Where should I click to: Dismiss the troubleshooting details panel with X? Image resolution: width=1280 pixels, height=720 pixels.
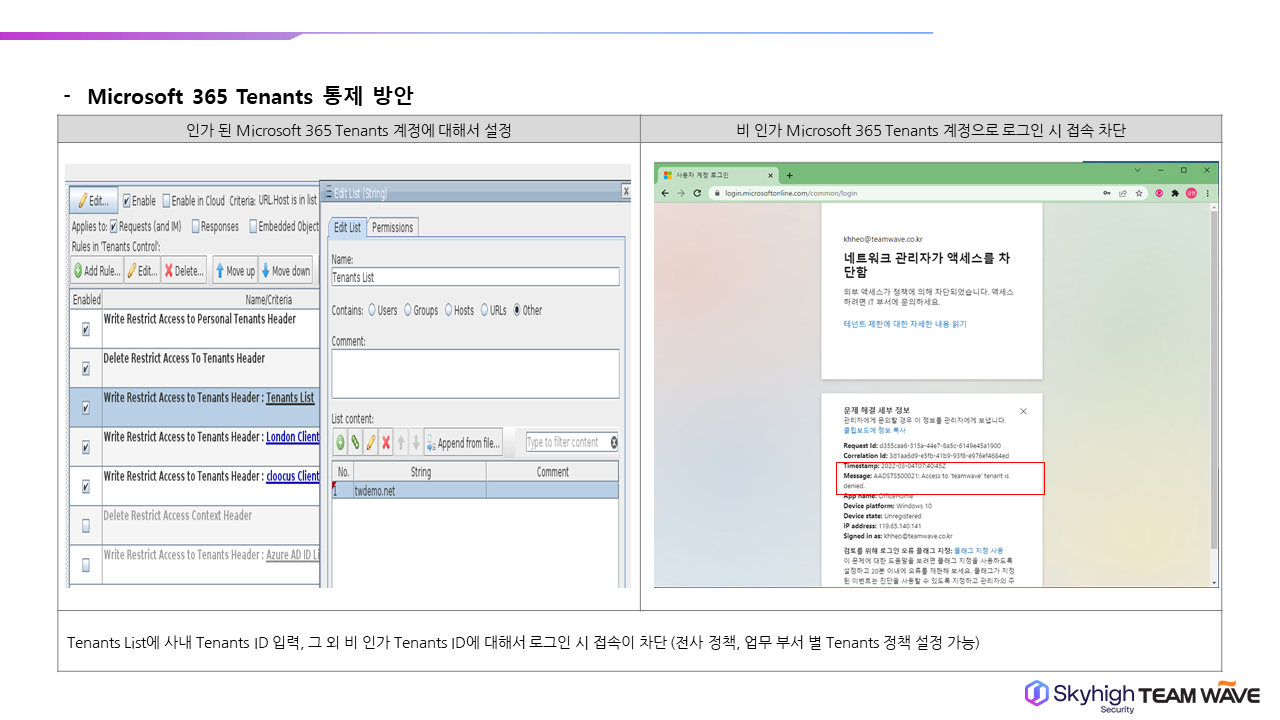(1023, 411)
